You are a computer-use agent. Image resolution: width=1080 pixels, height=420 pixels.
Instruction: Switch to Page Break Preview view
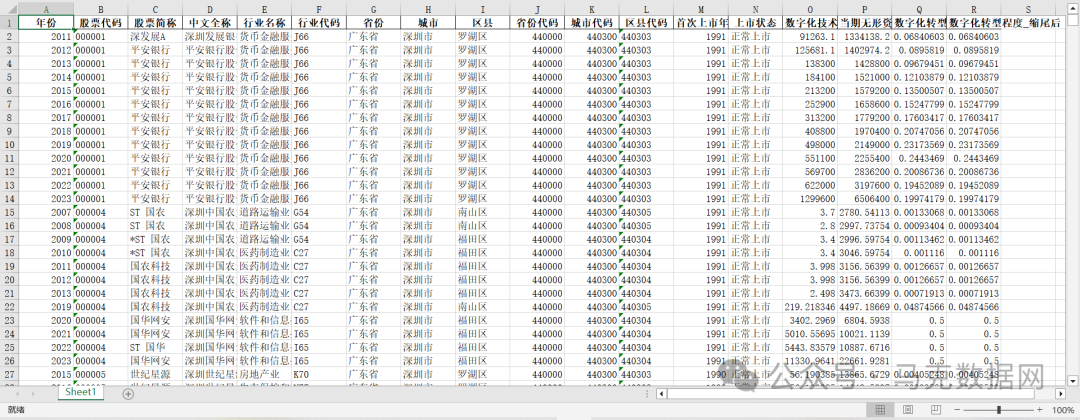click(936, 410)
